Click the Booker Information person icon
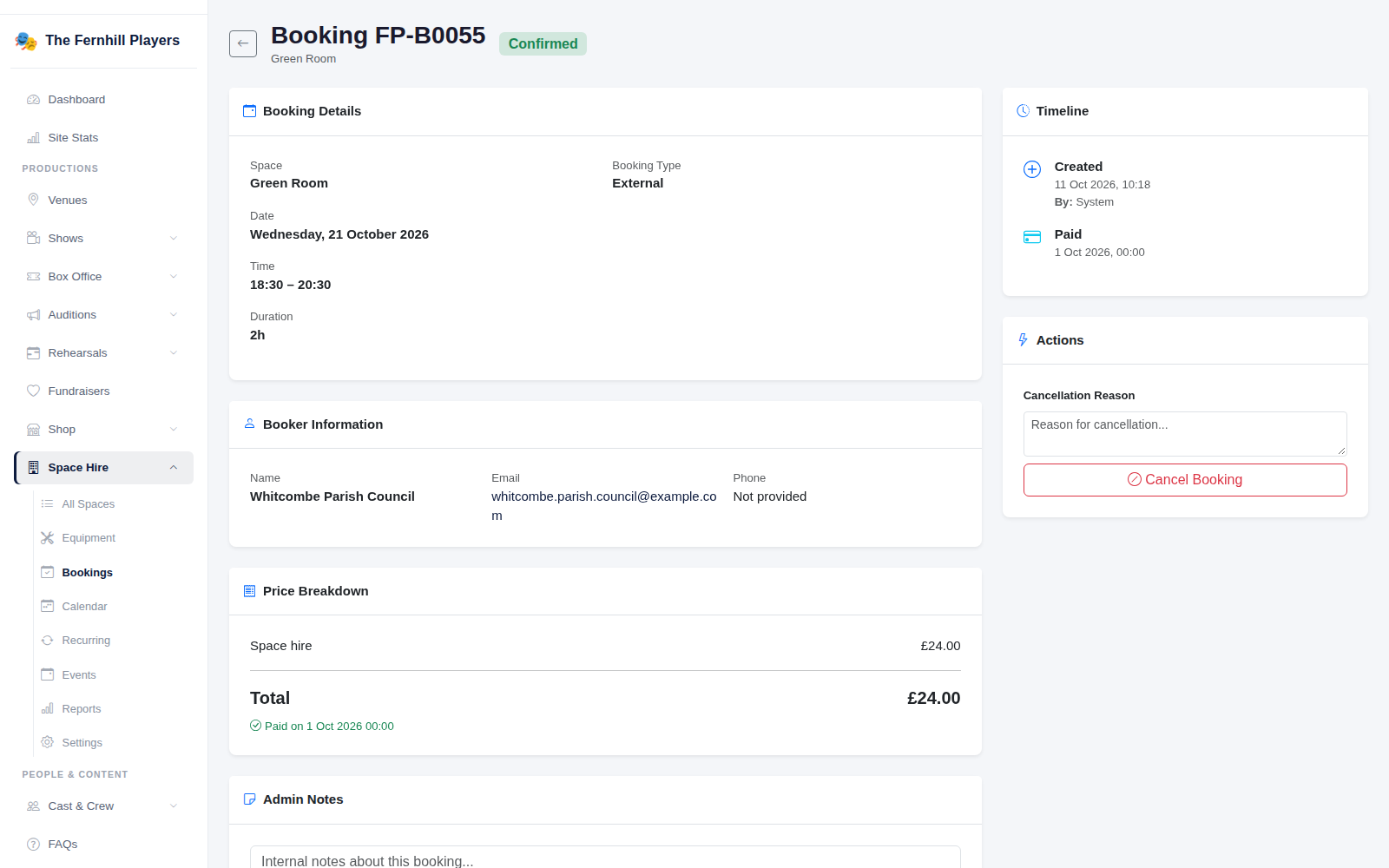1389x868 pixels. tap(249, 424)
